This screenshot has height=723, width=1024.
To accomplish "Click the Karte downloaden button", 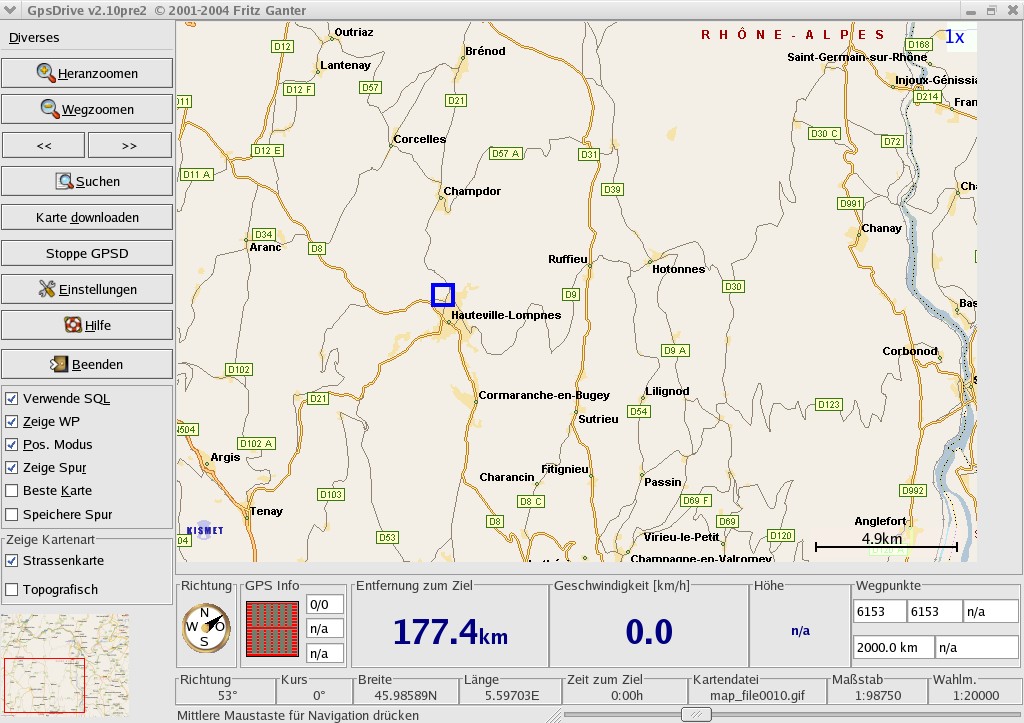I will pos(87,217).
